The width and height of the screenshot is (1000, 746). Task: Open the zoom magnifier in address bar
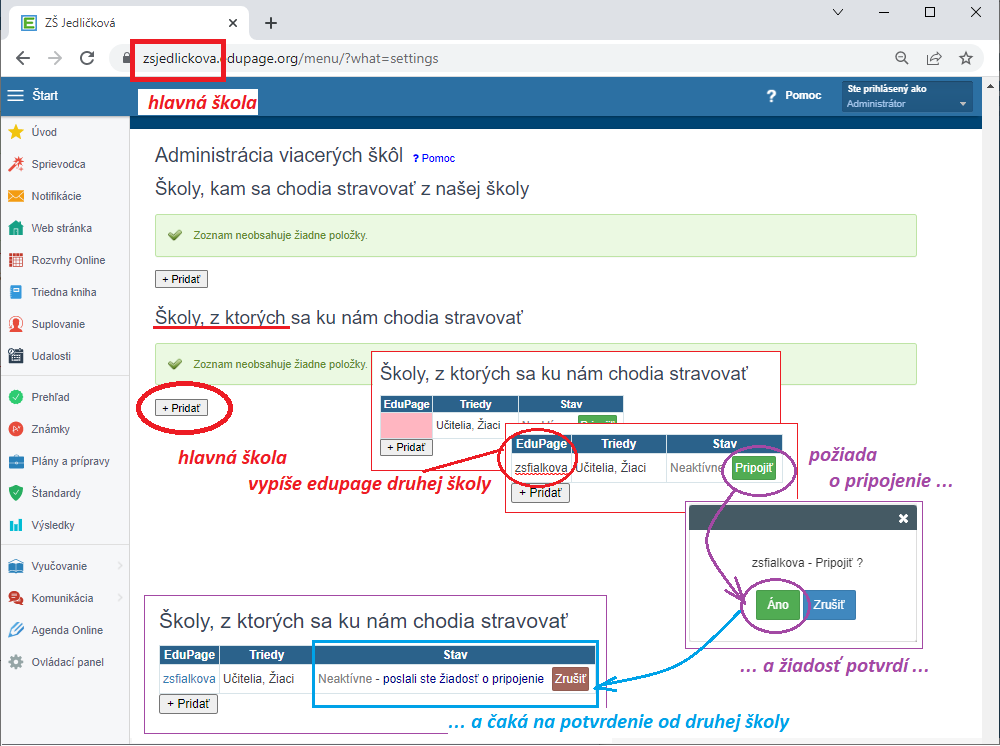[902, 59]
